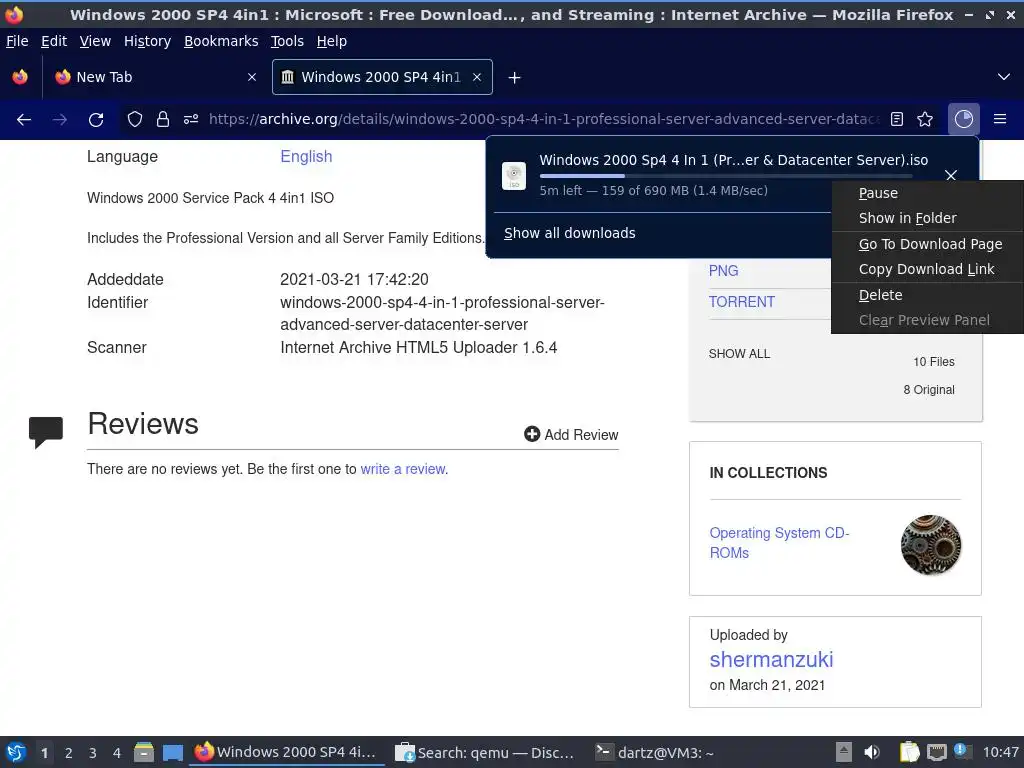The image size is (1024, 768).
Task: Click the forward navigation arrow
Action: 59,120
